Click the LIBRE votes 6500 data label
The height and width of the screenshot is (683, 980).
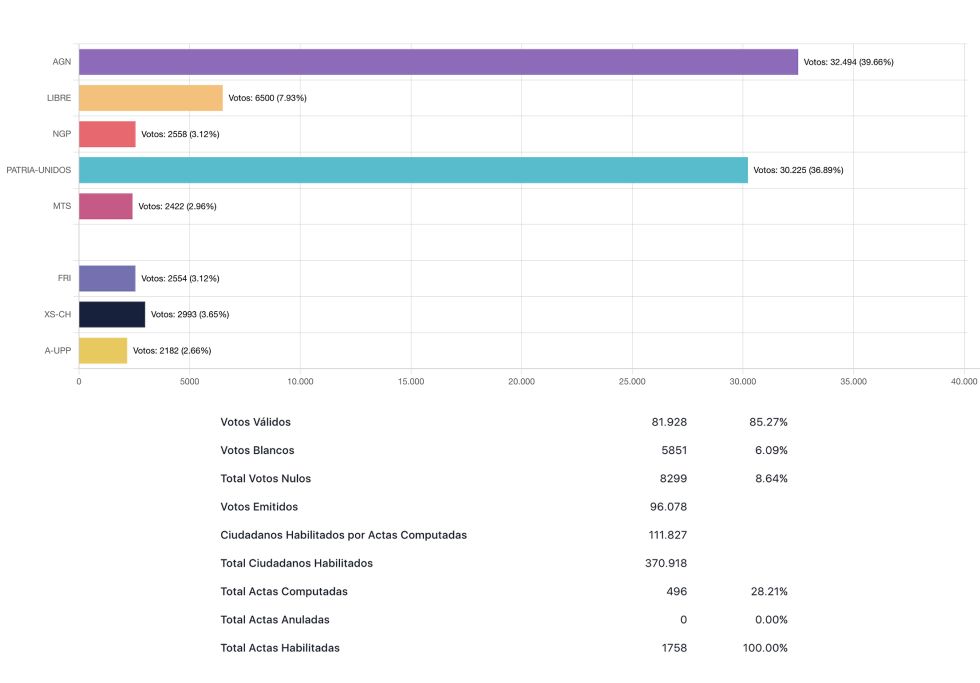pyautogui.click(x=267, y=98)
